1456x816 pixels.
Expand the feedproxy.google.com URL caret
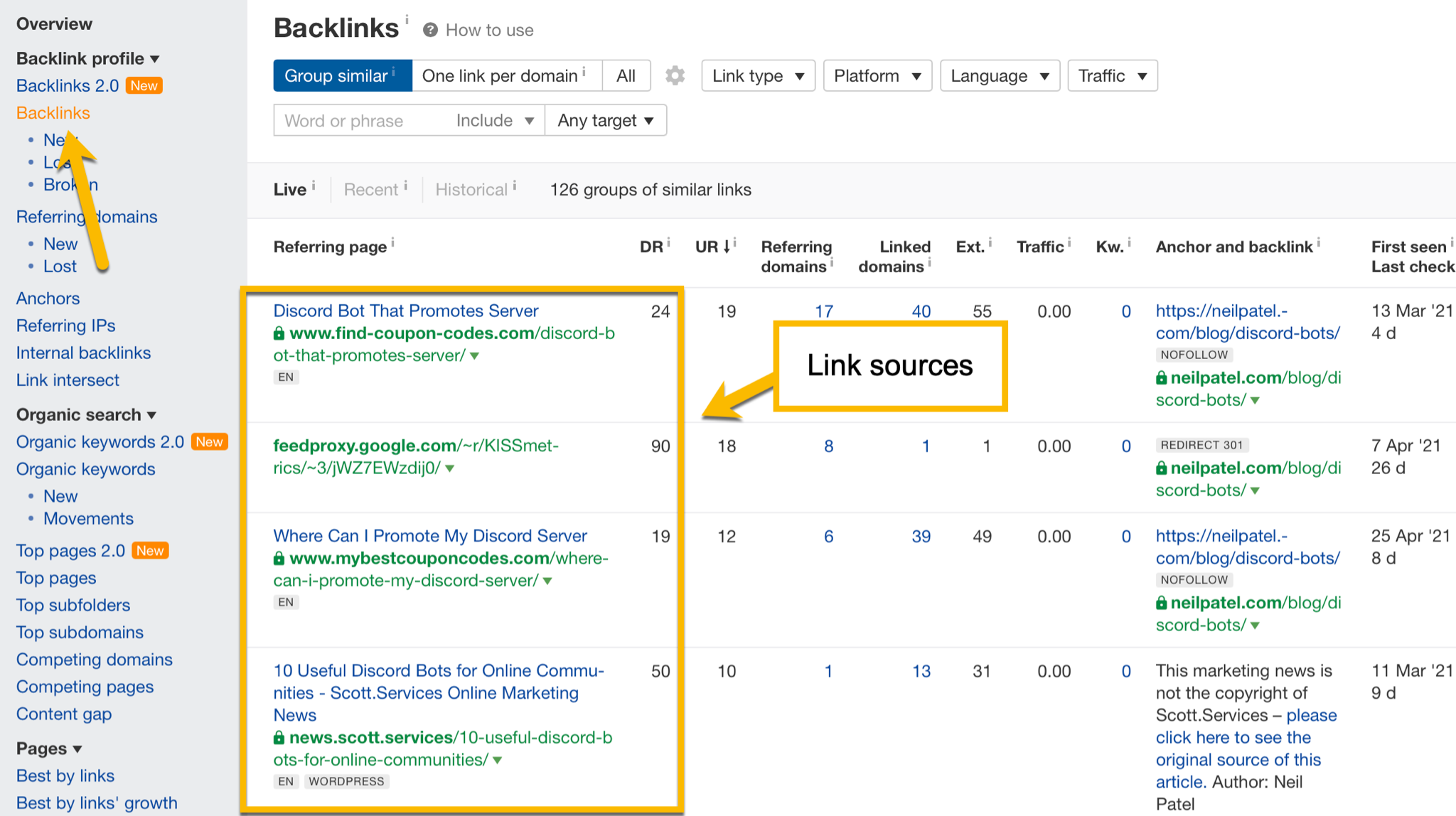tap(450, 468)
